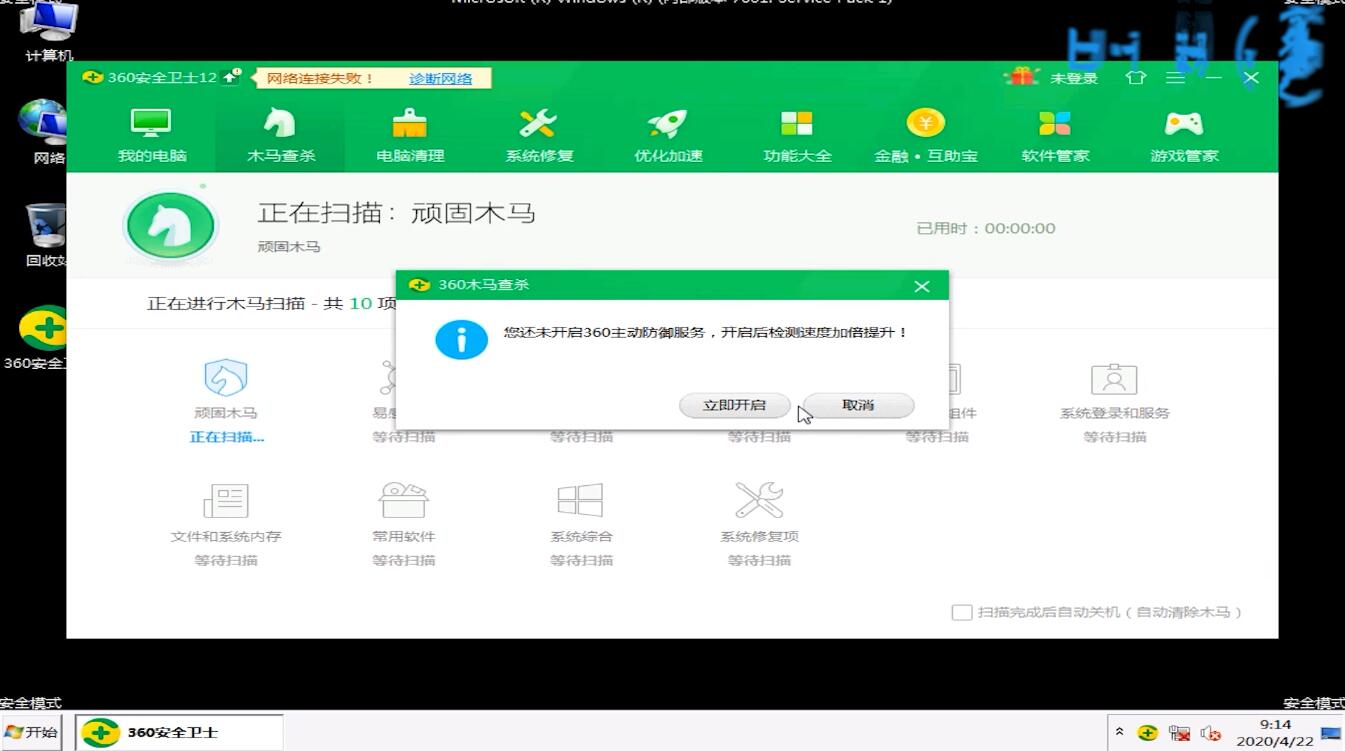This screenshot has height=751, width=1345.
Task: Click the large green horse scan logo
Action: pos(171,227)
